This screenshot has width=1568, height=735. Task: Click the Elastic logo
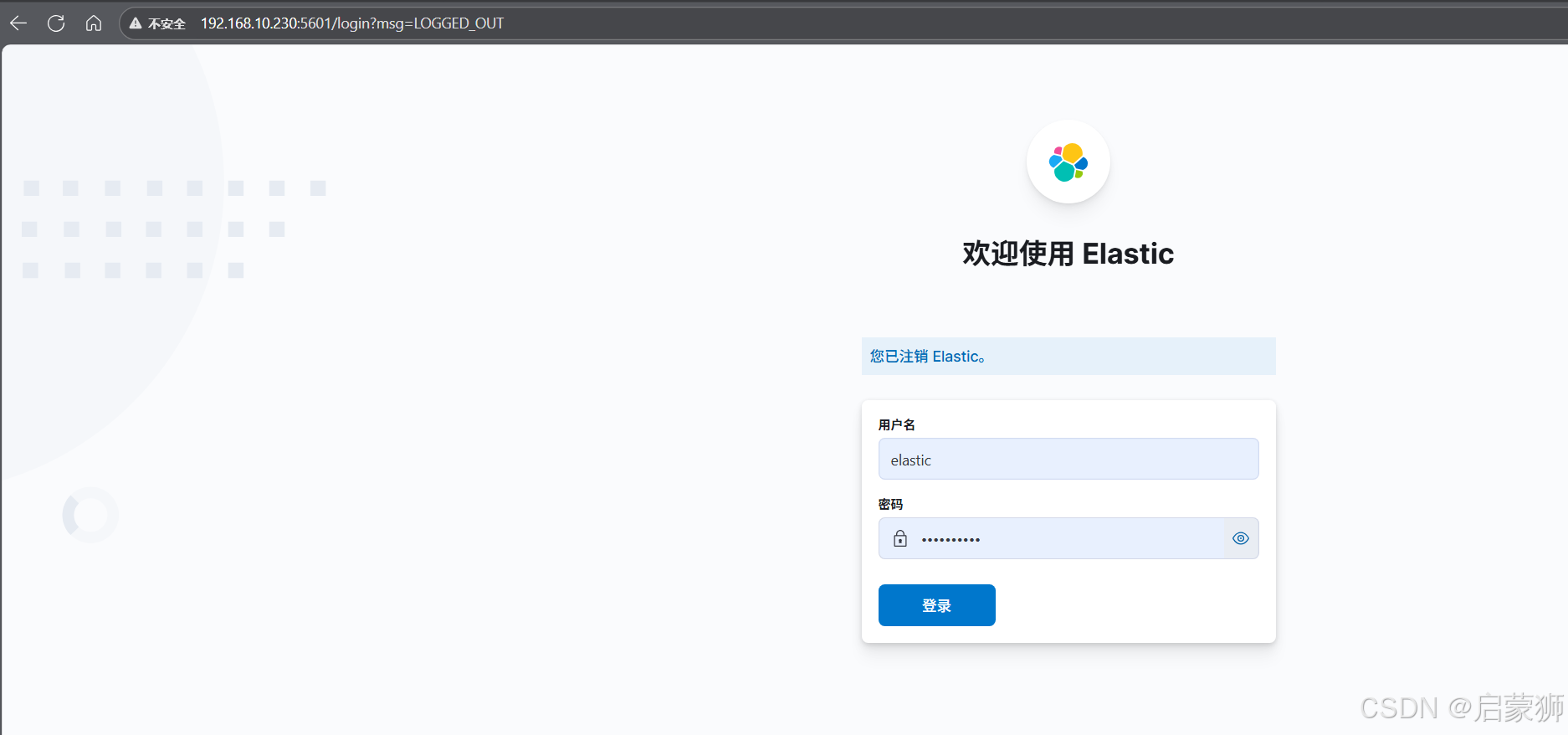point(1068,162)
